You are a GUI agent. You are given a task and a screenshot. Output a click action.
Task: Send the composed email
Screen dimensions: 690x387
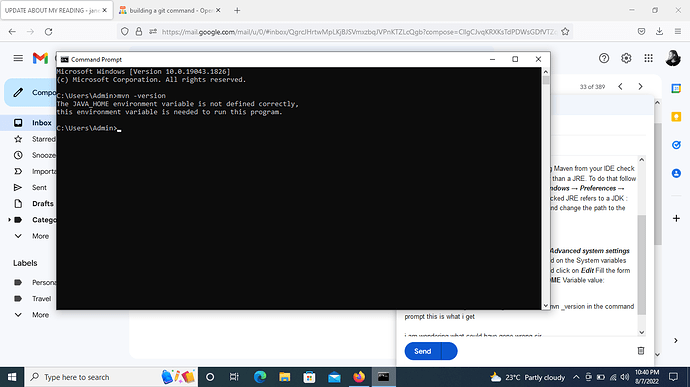click(x=422, y=351)
